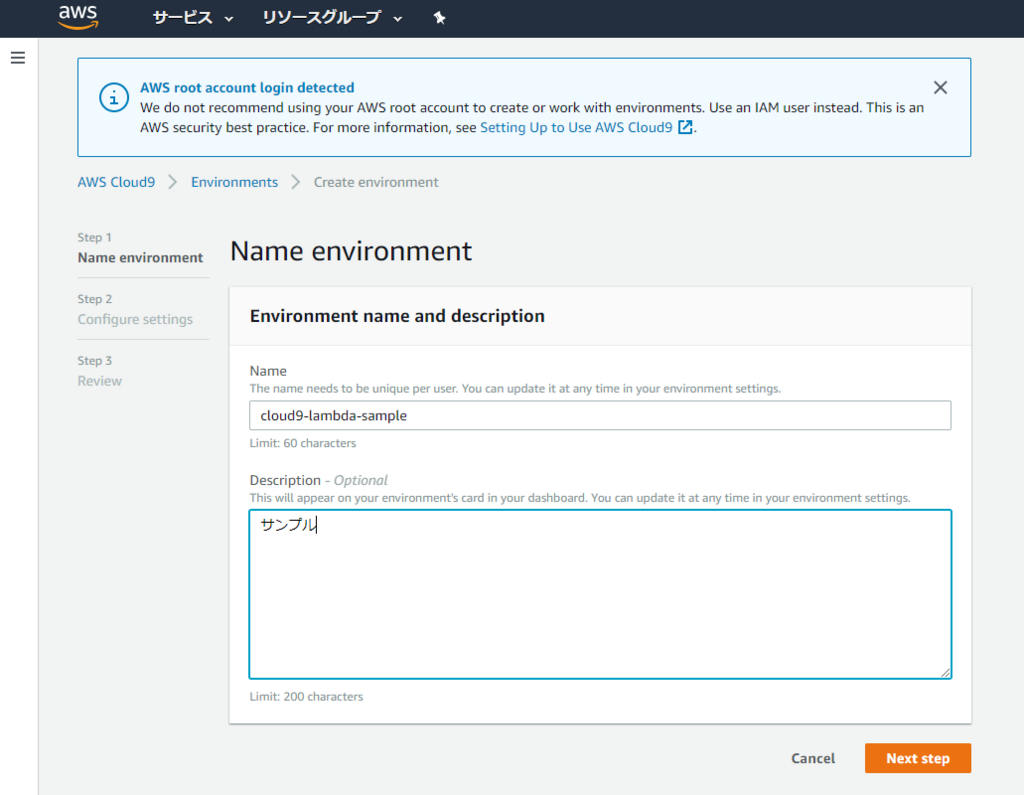The height and width of the screenshot is (795, 1024).
Task: Go to Environments breadcrumb
Action: tap(234, 182)
